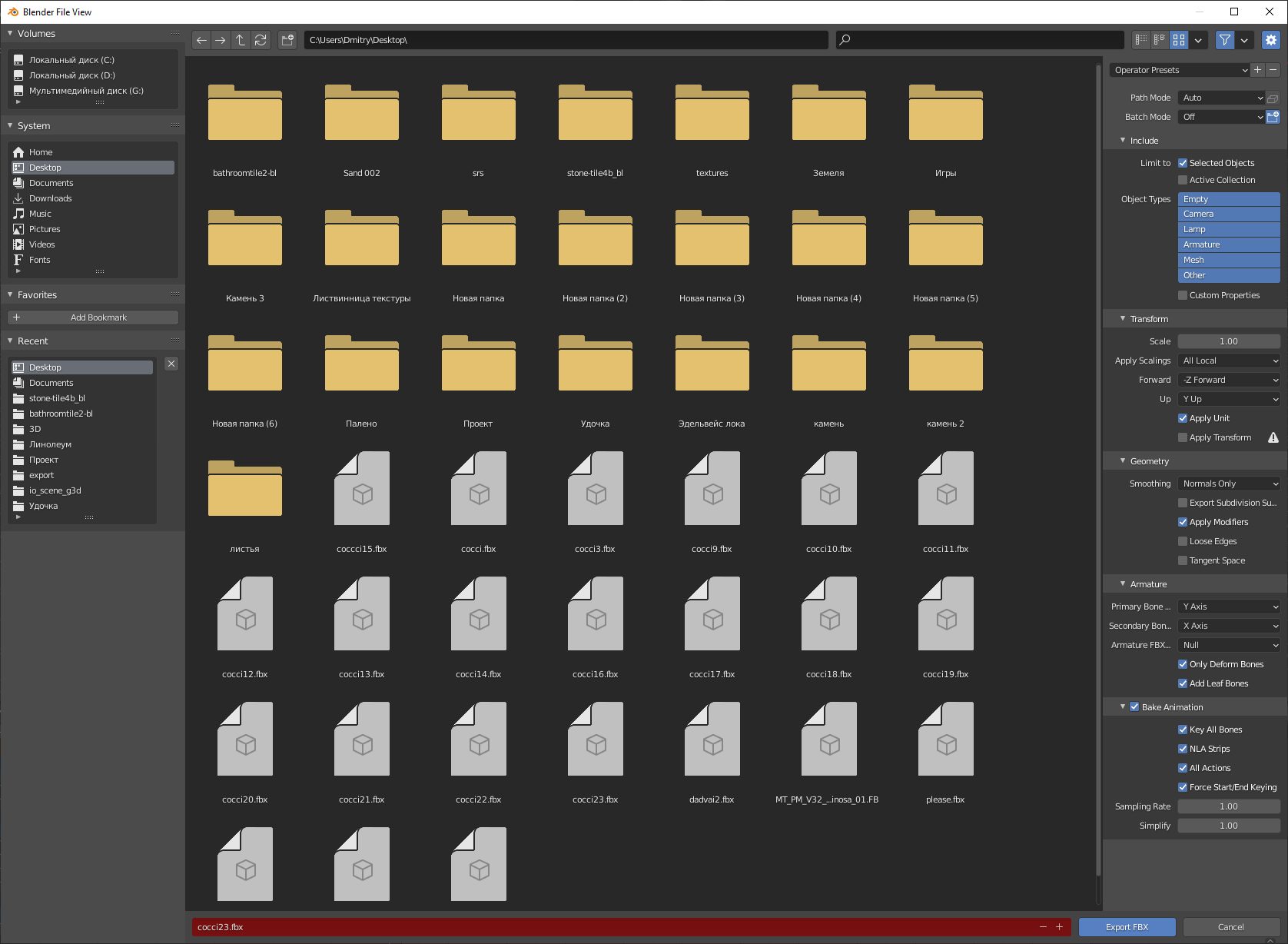
Task: Toggle Other object type
Action: pyautogui.click(x=1229, y=275)
